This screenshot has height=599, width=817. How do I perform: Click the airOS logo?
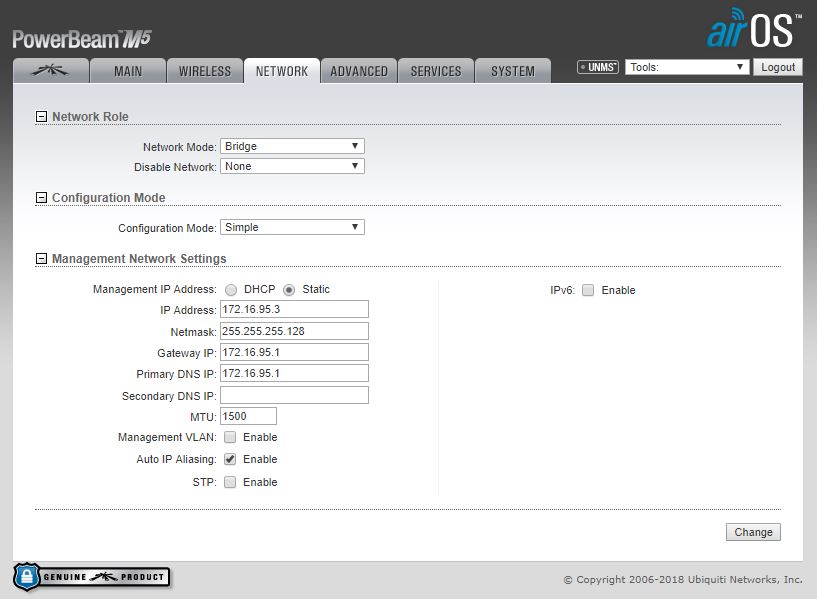753,29
